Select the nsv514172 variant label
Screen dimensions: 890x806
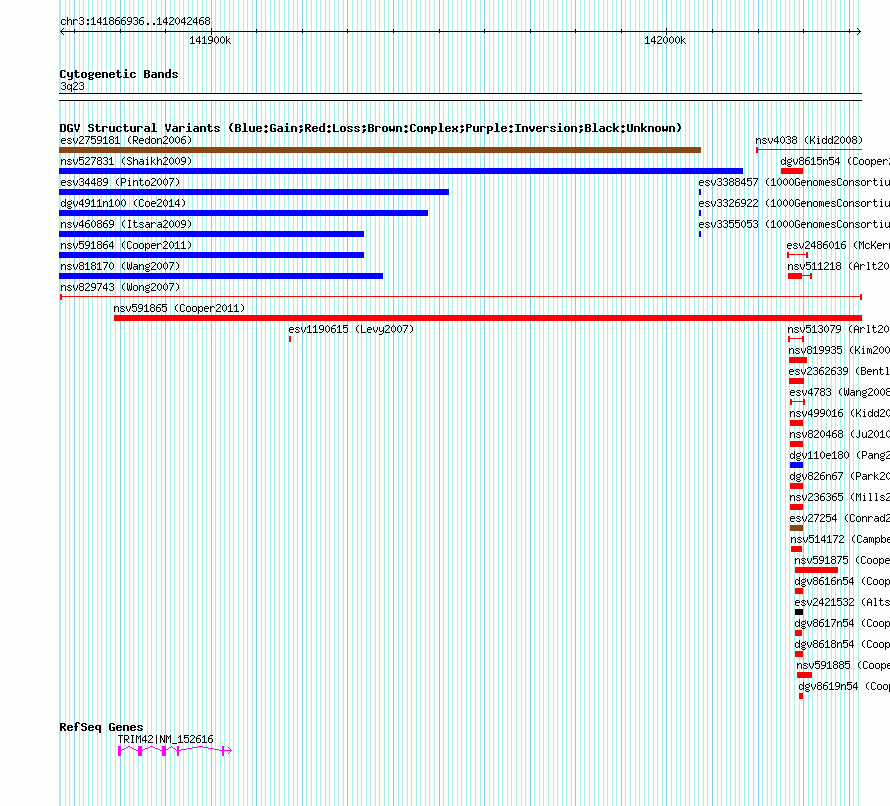pyautogui.click(x=840, y=539)
